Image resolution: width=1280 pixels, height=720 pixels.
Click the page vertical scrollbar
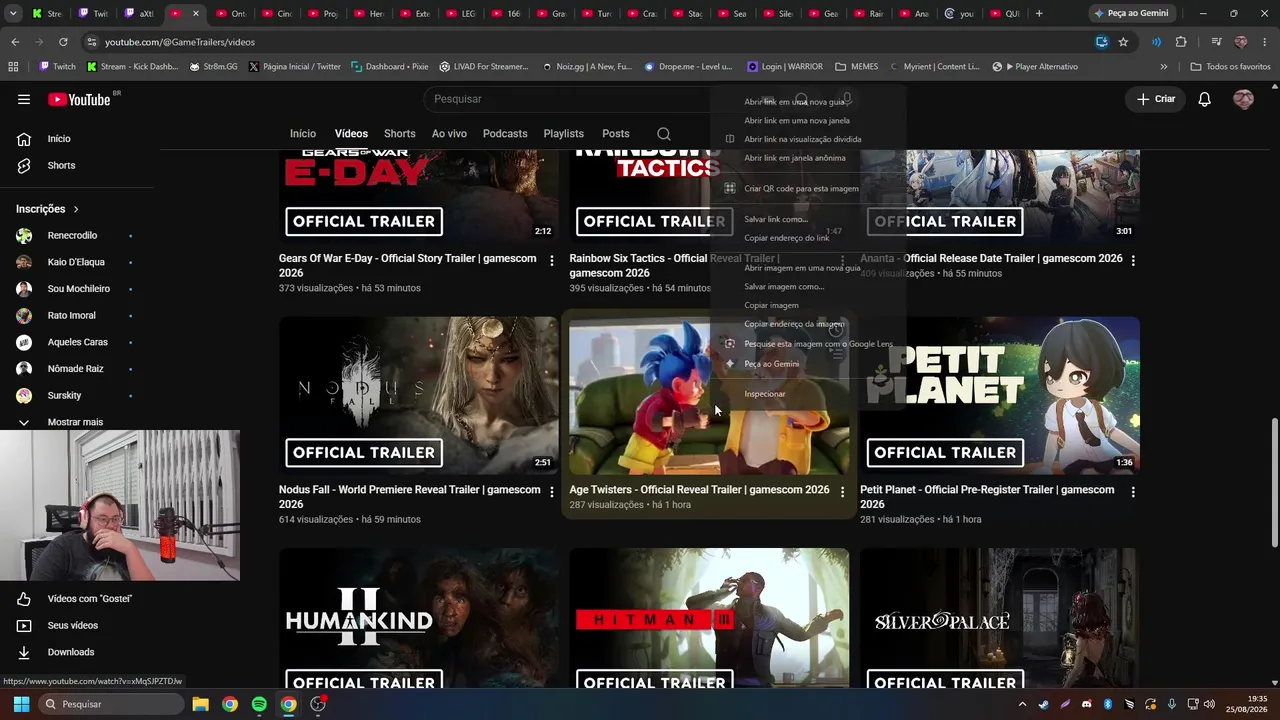point(1274,482)
